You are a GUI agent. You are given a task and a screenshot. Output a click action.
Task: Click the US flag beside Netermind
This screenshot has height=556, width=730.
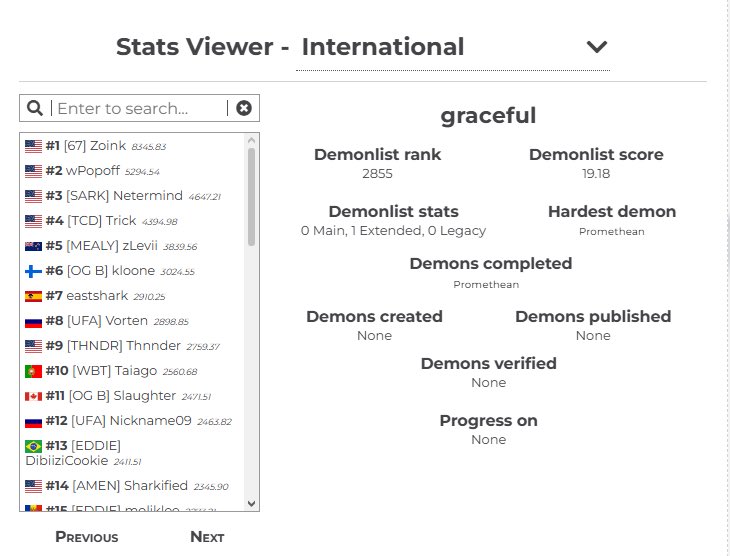pyautogui.click(x=33, y=196)
